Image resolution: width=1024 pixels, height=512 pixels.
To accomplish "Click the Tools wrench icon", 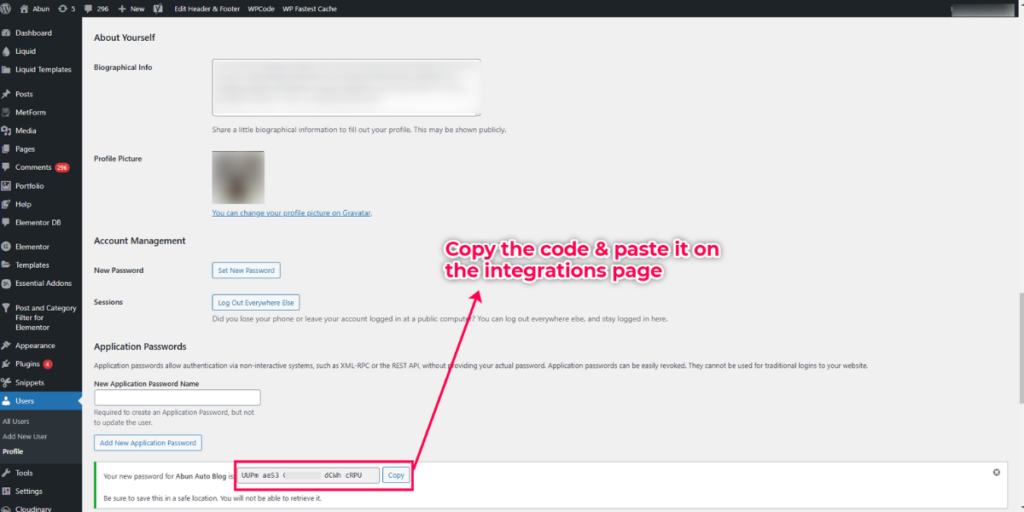I will coord(6,473).
